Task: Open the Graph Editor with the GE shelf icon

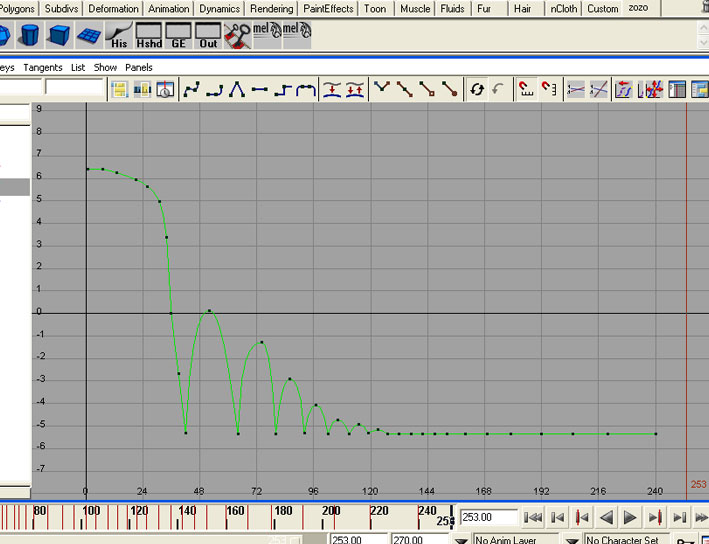Action: (x=178, y=35)
